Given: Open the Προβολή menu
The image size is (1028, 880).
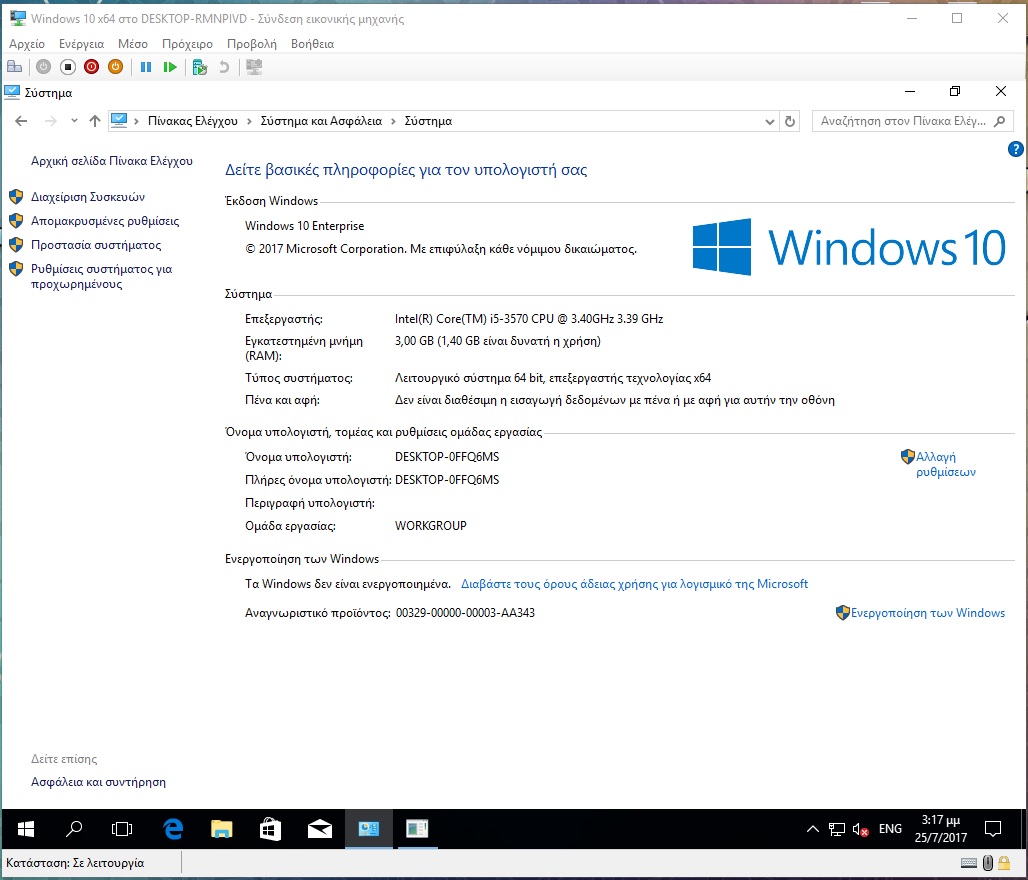Looking at the screenshot, I should (x=252, y=44).
